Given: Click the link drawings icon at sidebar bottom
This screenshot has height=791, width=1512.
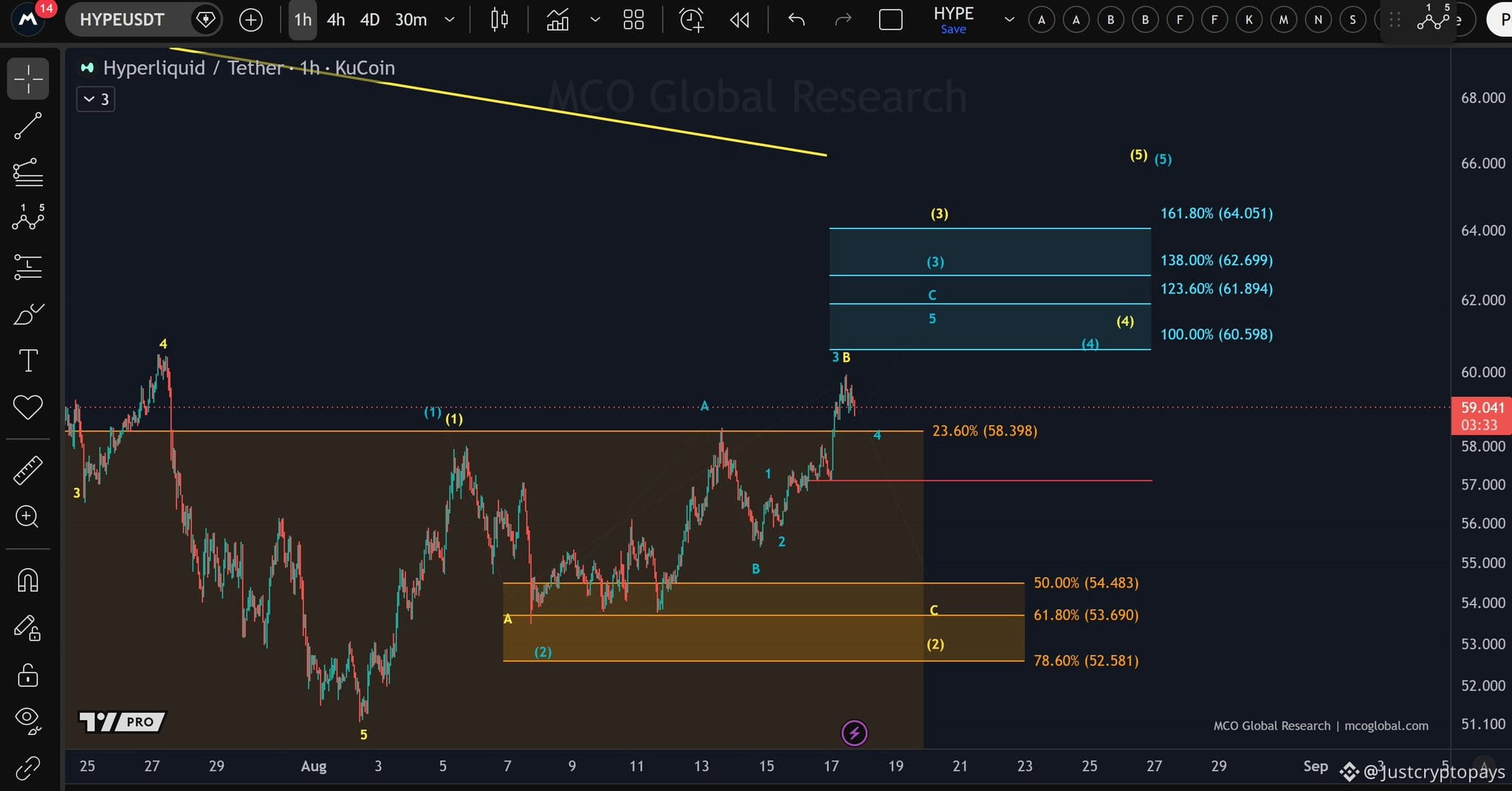Looking at the screenshot, I should (28, 768).
